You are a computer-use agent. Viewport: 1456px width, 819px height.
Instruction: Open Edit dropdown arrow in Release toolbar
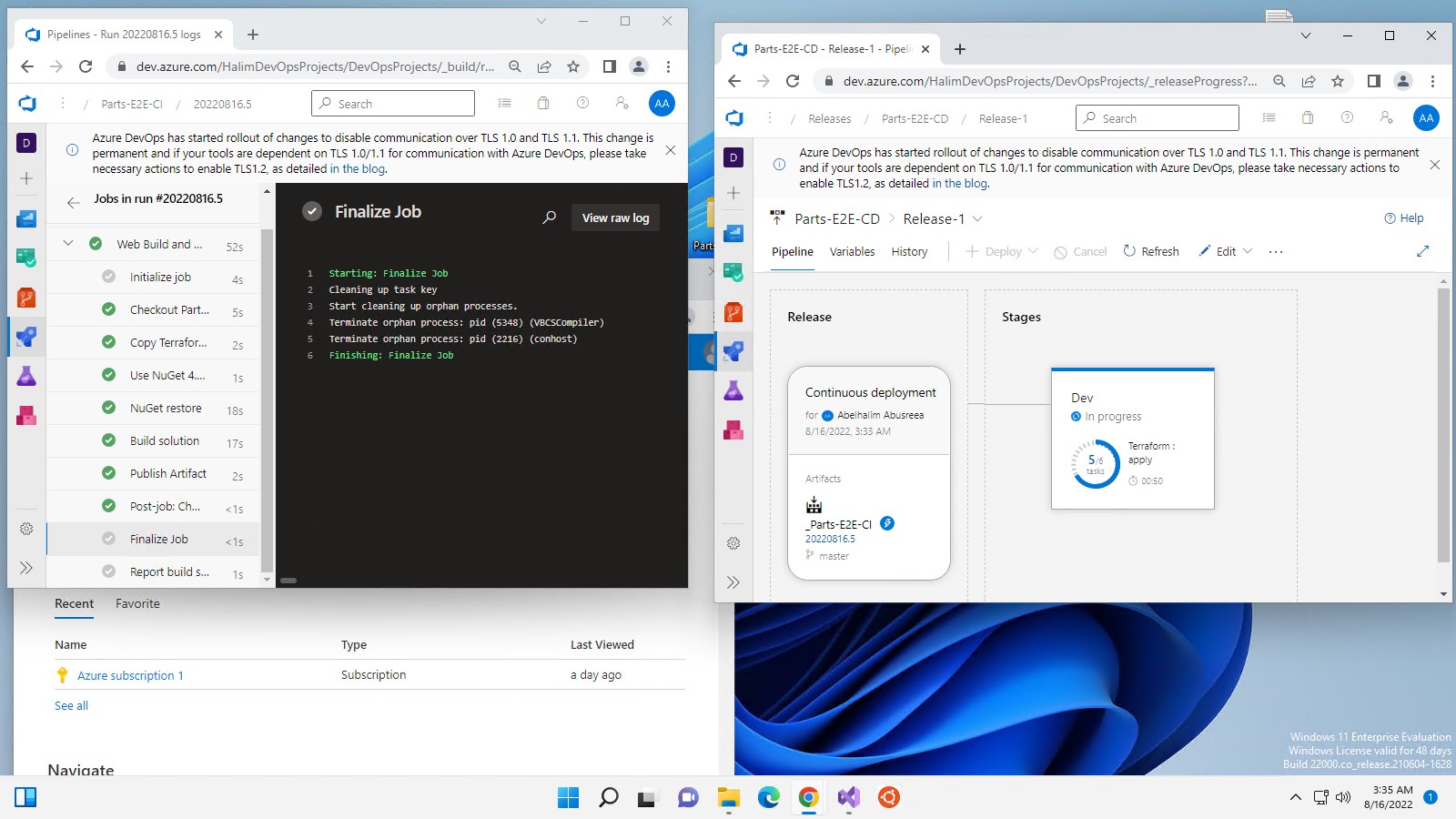1248,251
